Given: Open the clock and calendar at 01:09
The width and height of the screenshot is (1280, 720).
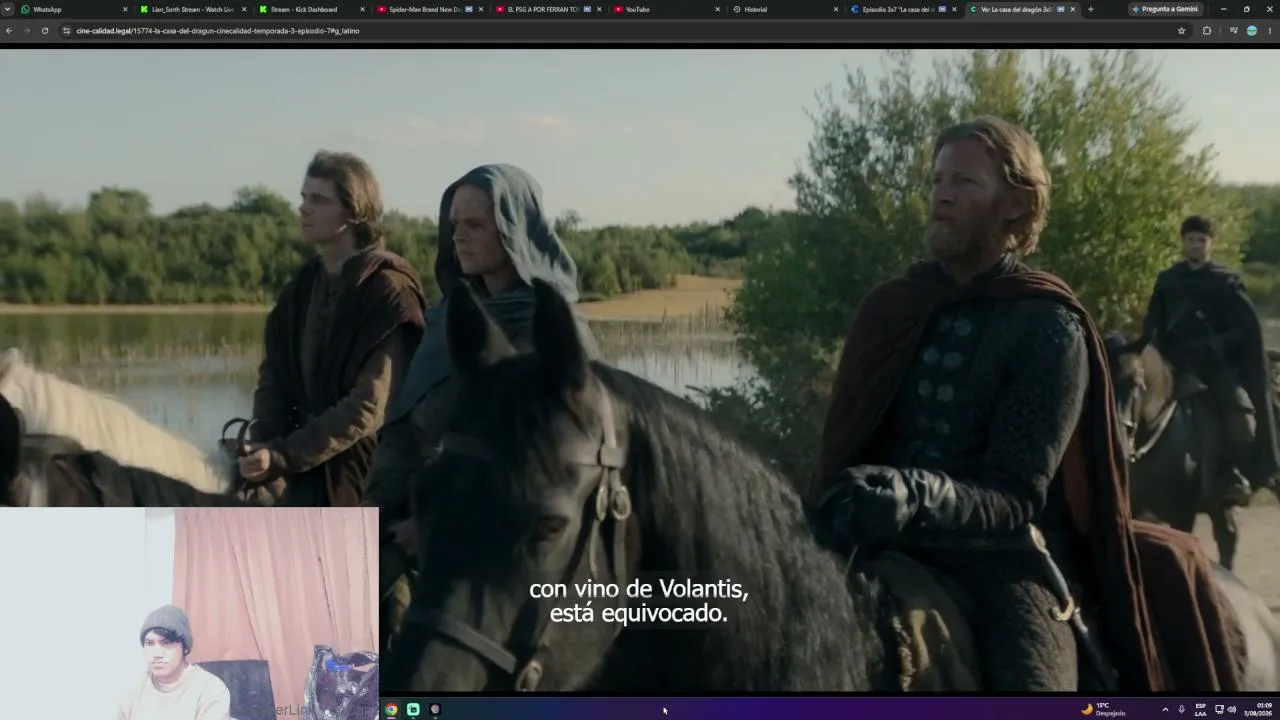Looking at the screenshot, I should [x=1258, y=710].
